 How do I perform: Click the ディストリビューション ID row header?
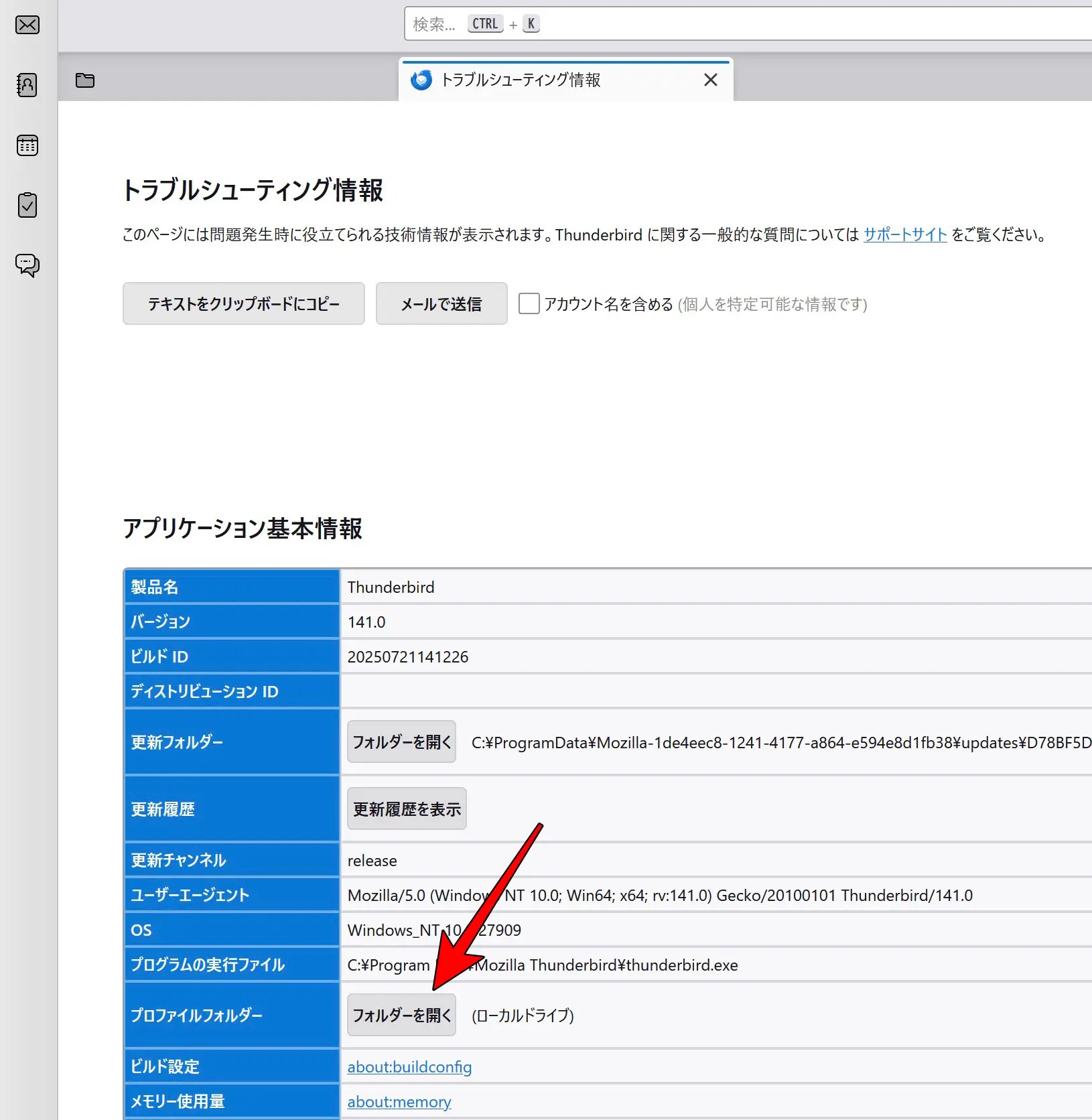click(x=232, y=691)
